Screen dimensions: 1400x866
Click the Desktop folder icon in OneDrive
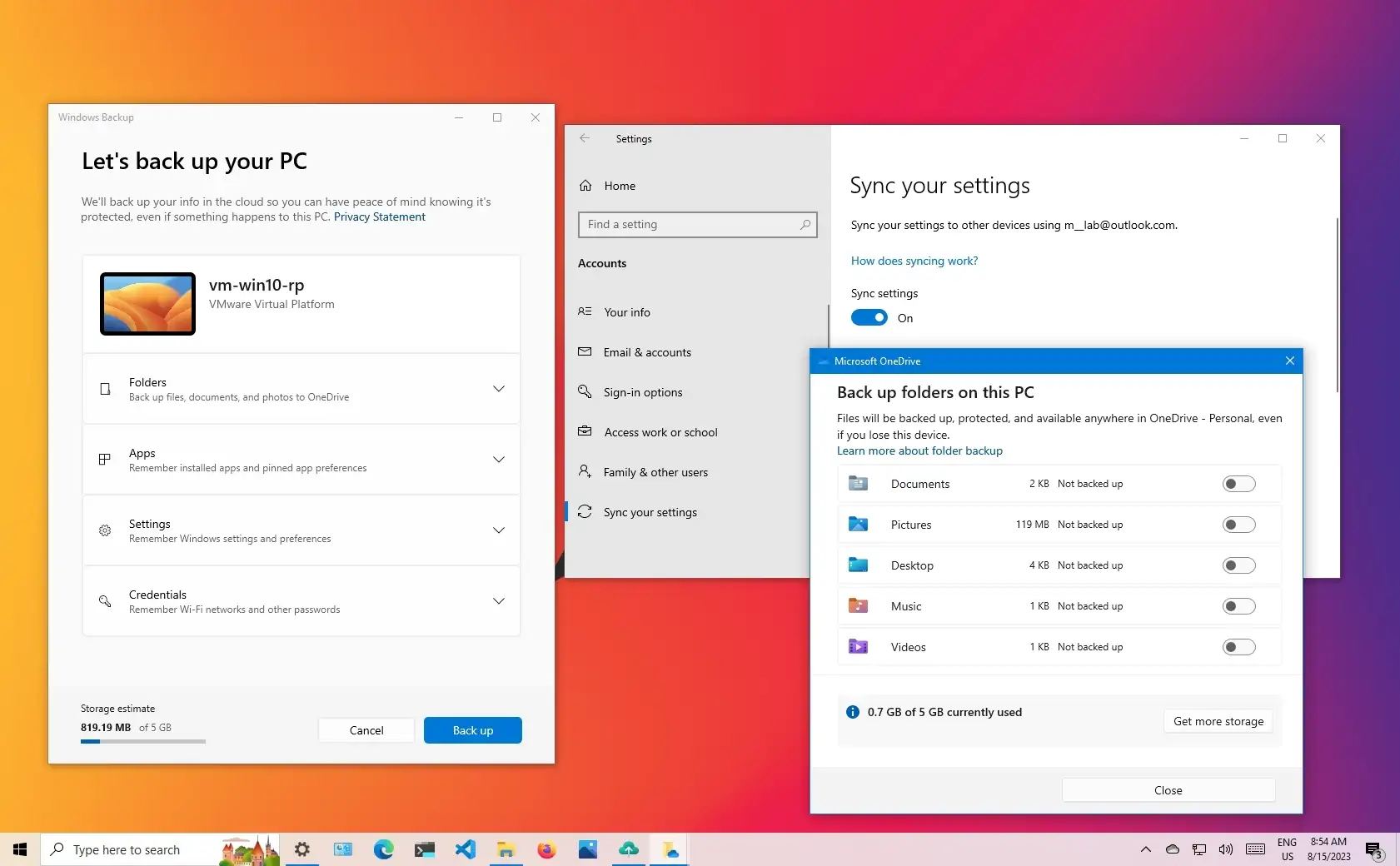point(858,565)
